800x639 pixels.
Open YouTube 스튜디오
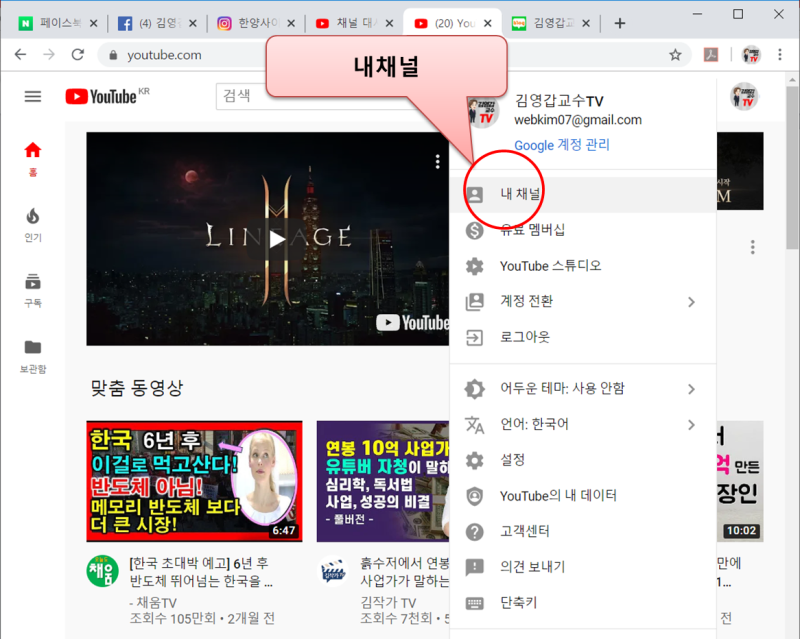(583, 266)
